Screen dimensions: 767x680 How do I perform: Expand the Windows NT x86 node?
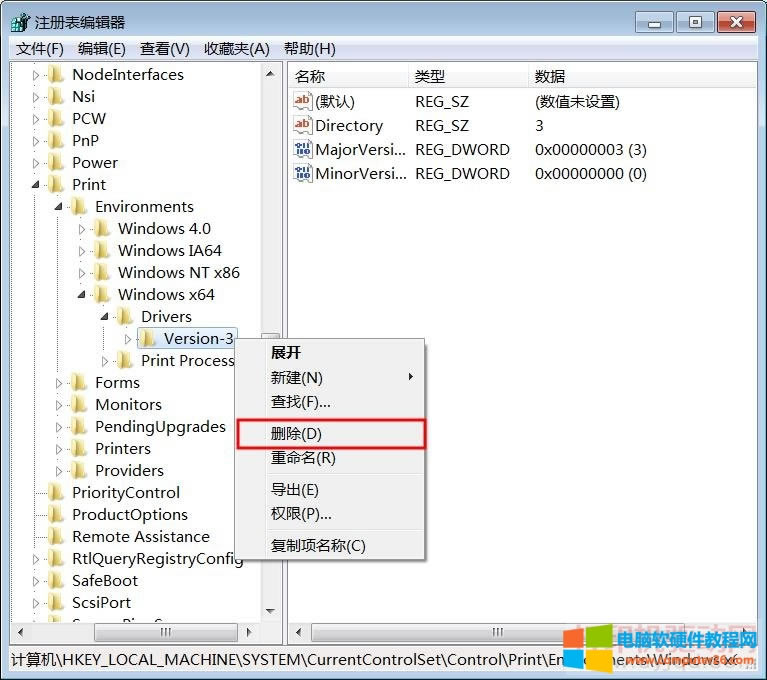pyautogui.click(x=83, y=272)
